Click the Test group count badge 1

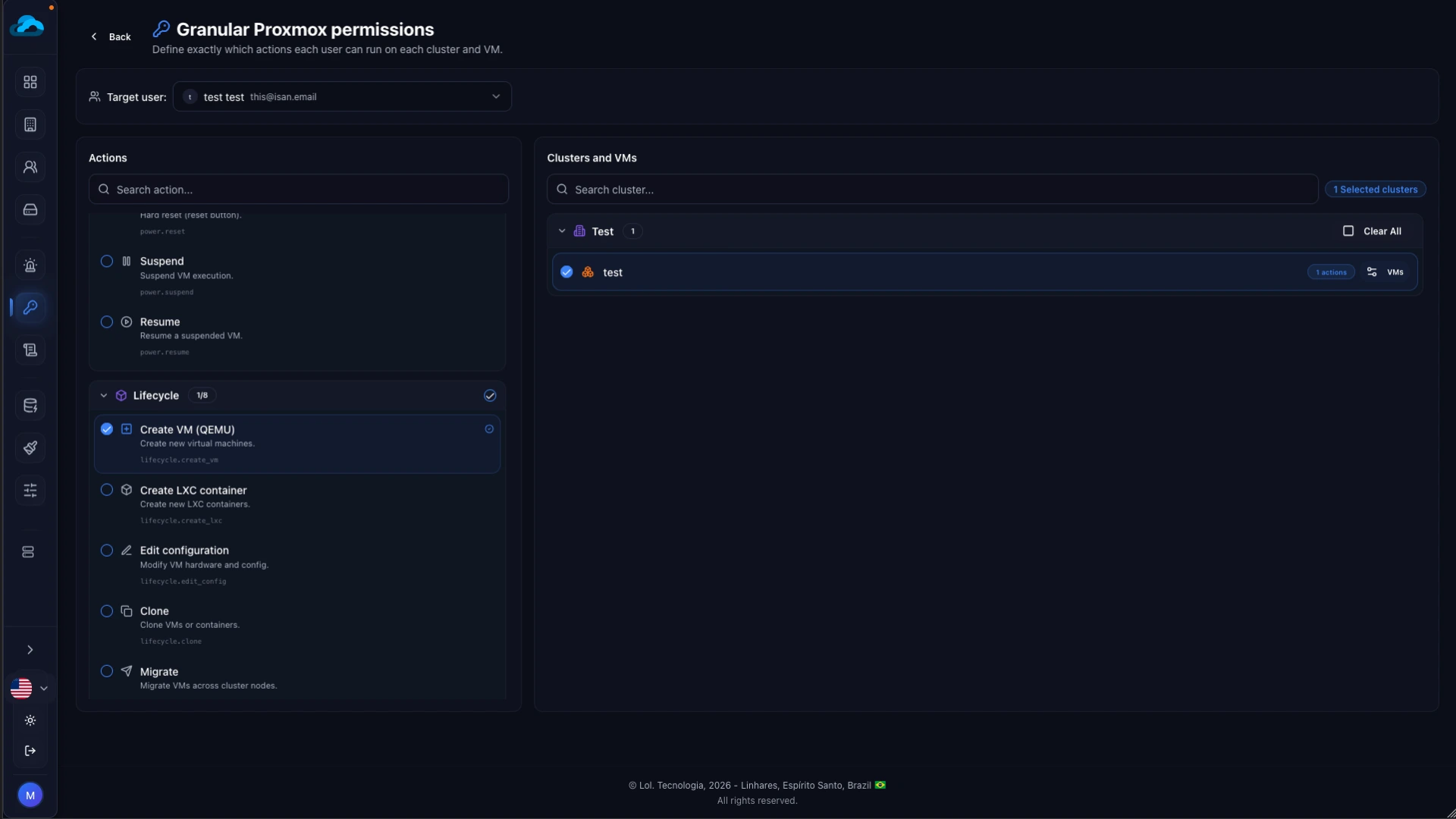(632, 231)
